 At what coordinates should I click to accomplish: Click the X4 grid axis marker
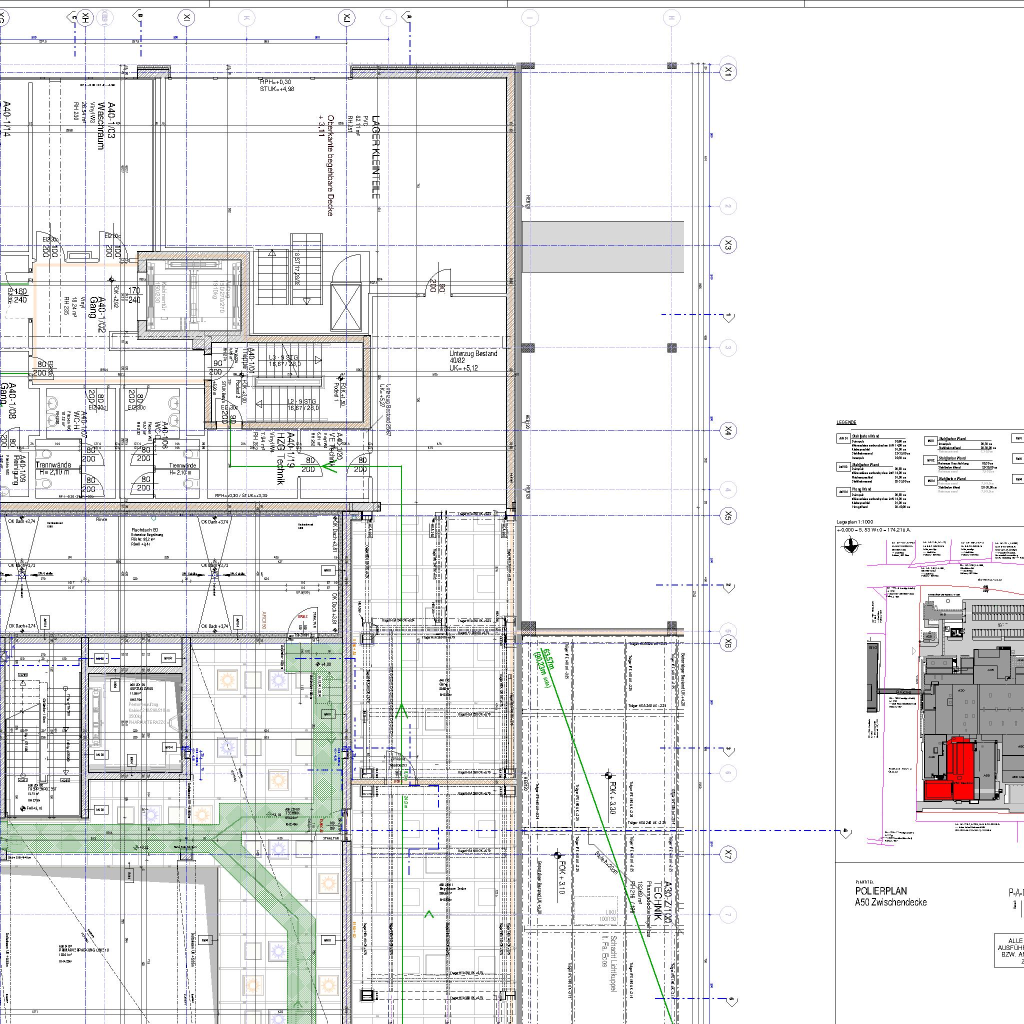click(x=730, y=431)
